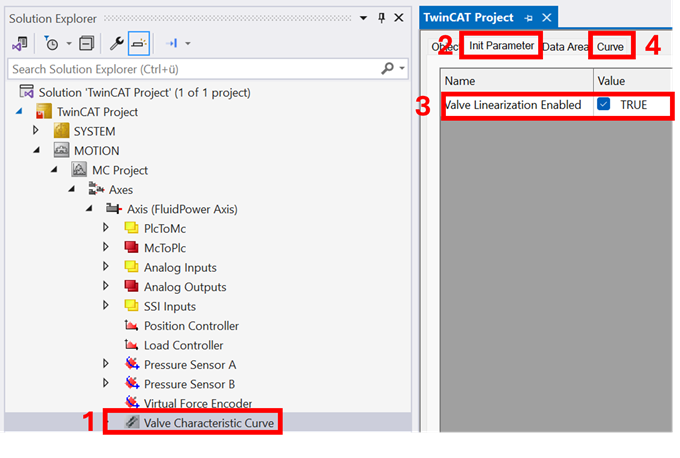Click the Analog Outputs icon
The height and width of the screenshot is (458, 680).
point(131,286)
